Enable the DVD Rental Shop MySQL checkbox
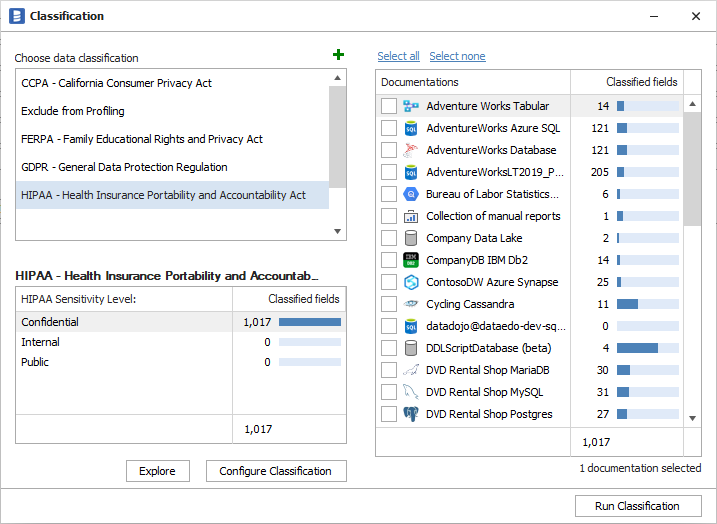 coord(389,392)
